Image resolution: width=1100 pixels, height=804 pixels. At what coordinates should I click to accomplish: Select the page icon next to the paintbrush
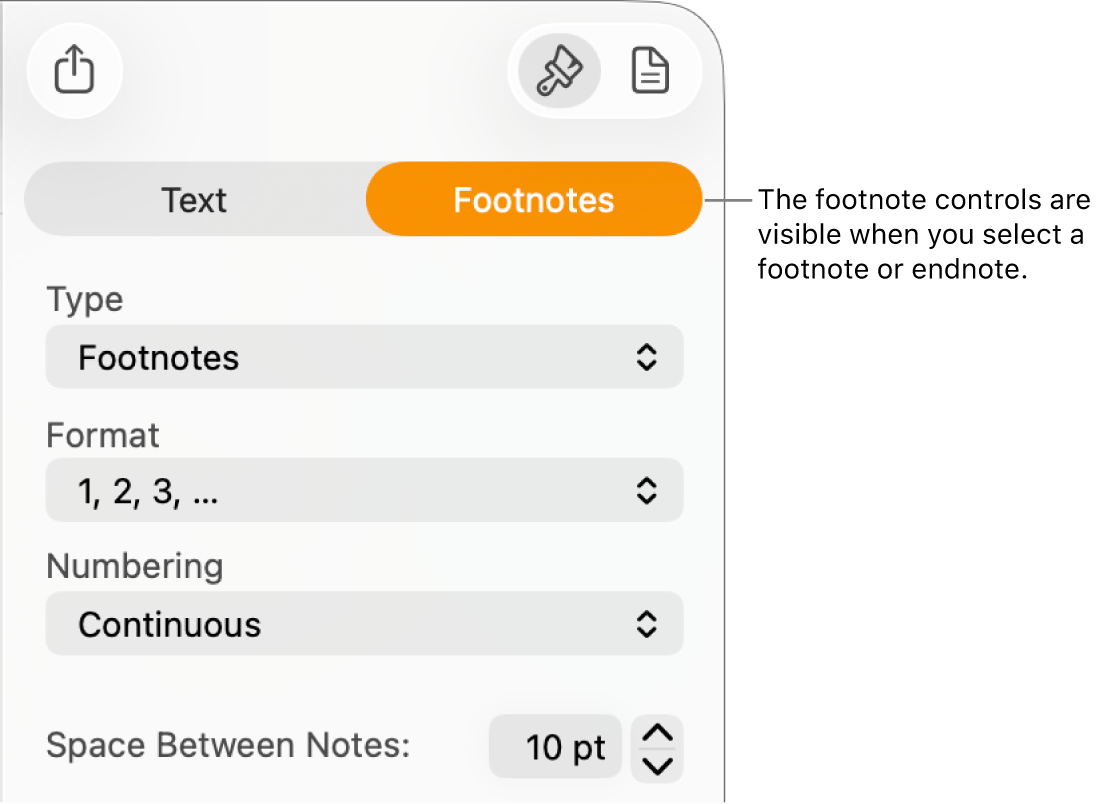(x=650, y=70)
